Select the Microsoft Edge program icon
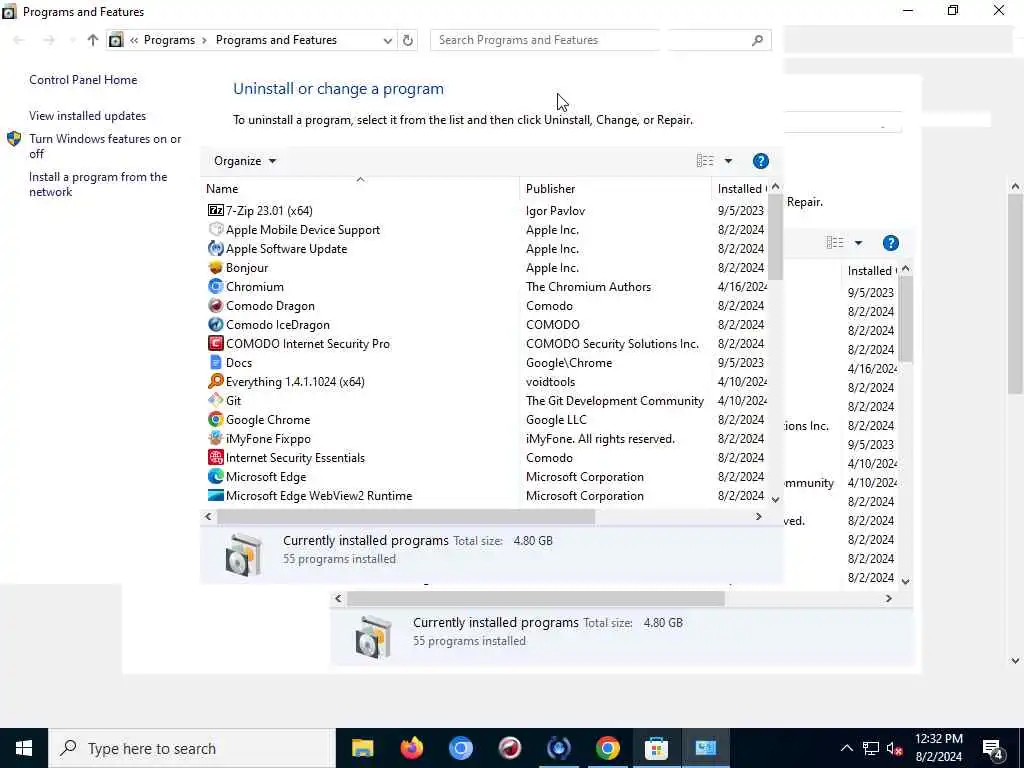1024x768 pixels. coord(216,476)
